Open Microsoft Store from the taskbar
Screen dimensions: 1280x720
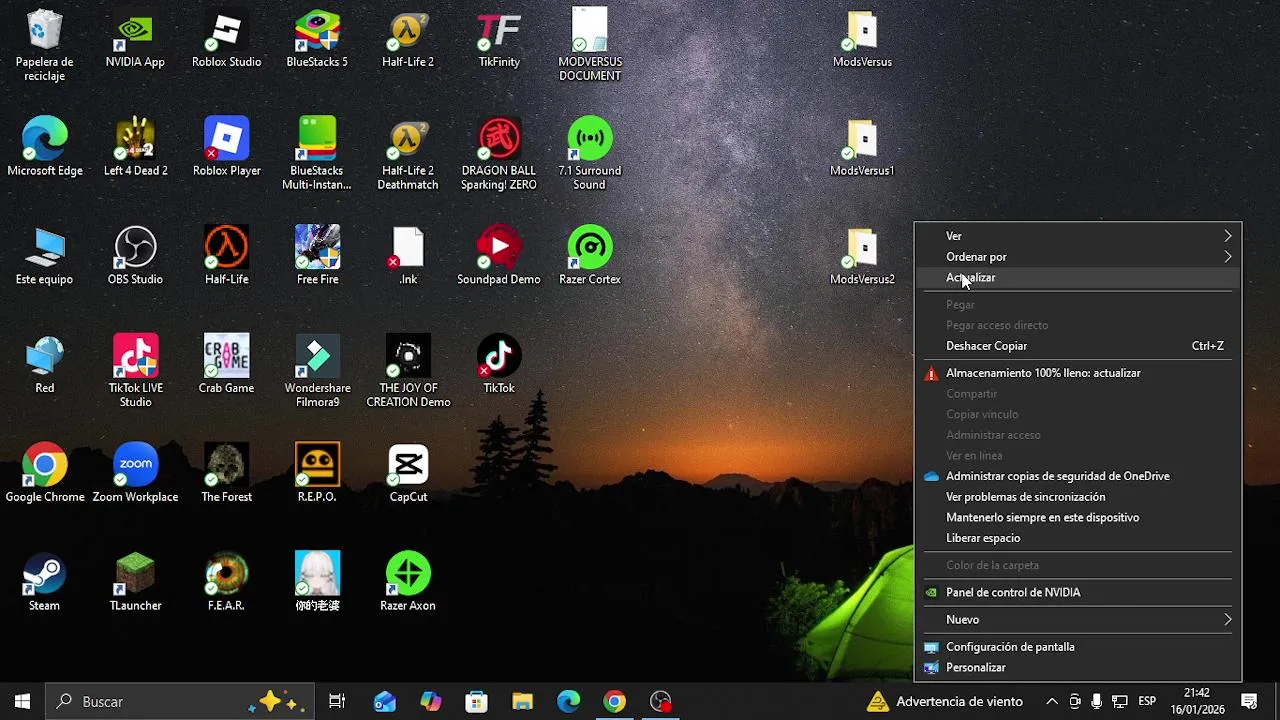click(x=476, y=702)
